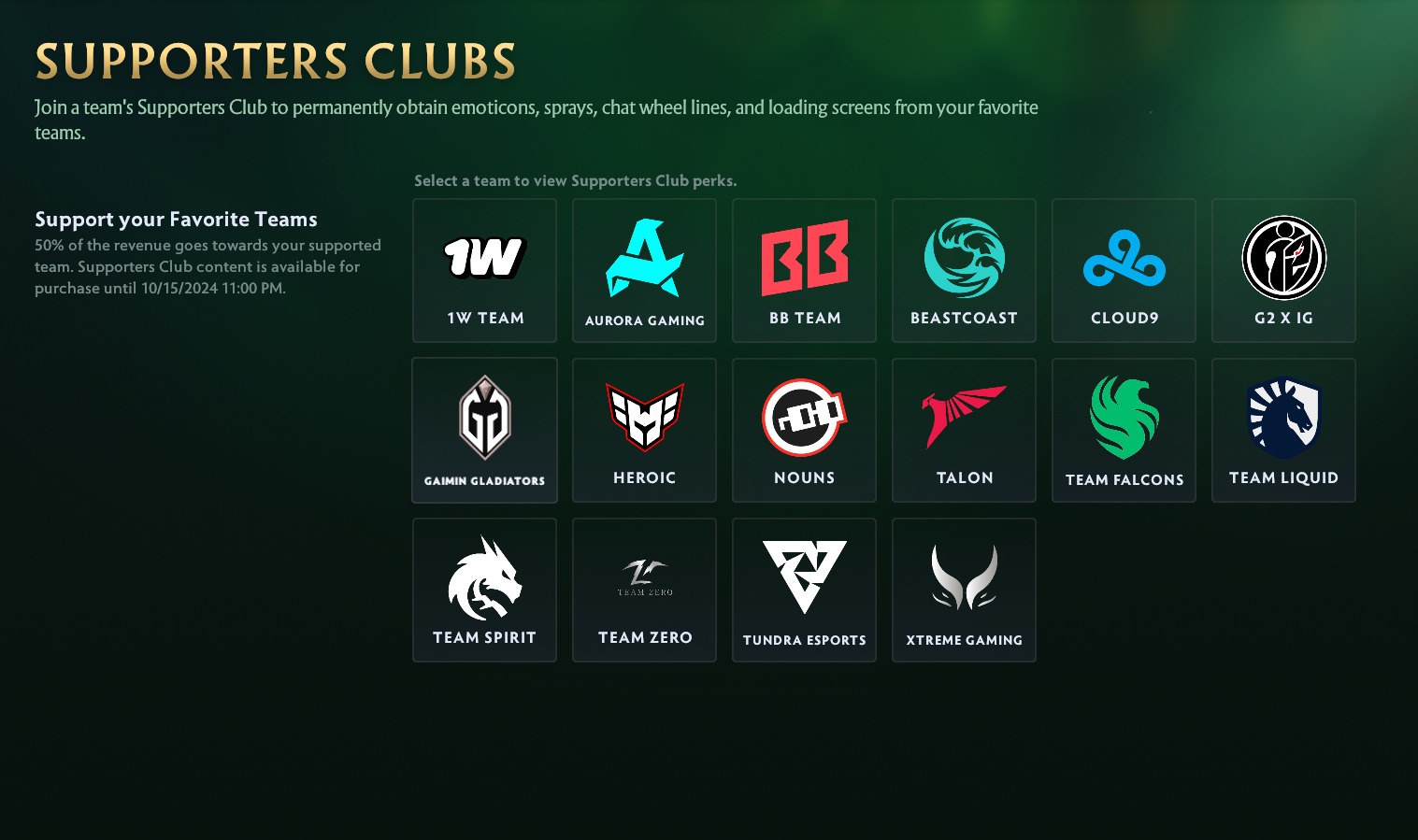Open the Aurora Gaming supporters club
1418x840 pixels.
coord(644,270)
